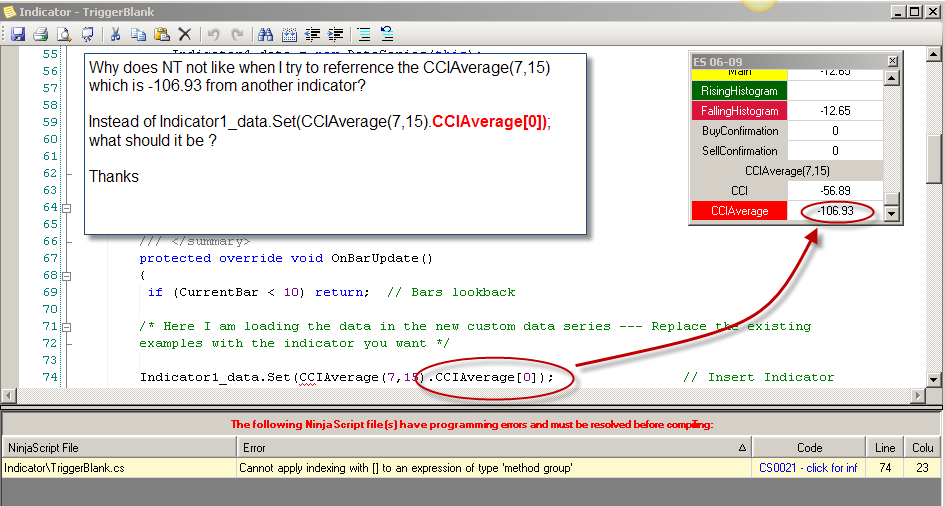This screenshot has height=506, width=945.
Task: Sort by the Line column header
Action: point(885,448)
